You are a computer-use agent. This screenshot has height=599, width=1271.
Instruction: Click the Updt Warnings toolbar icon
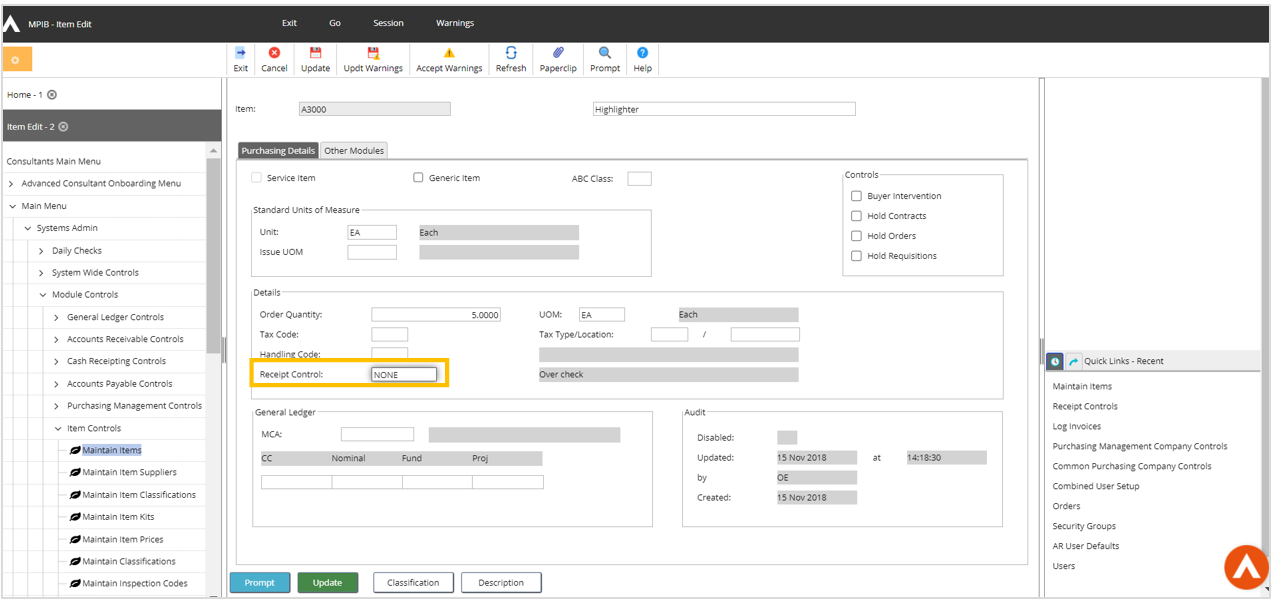(373, 53)
